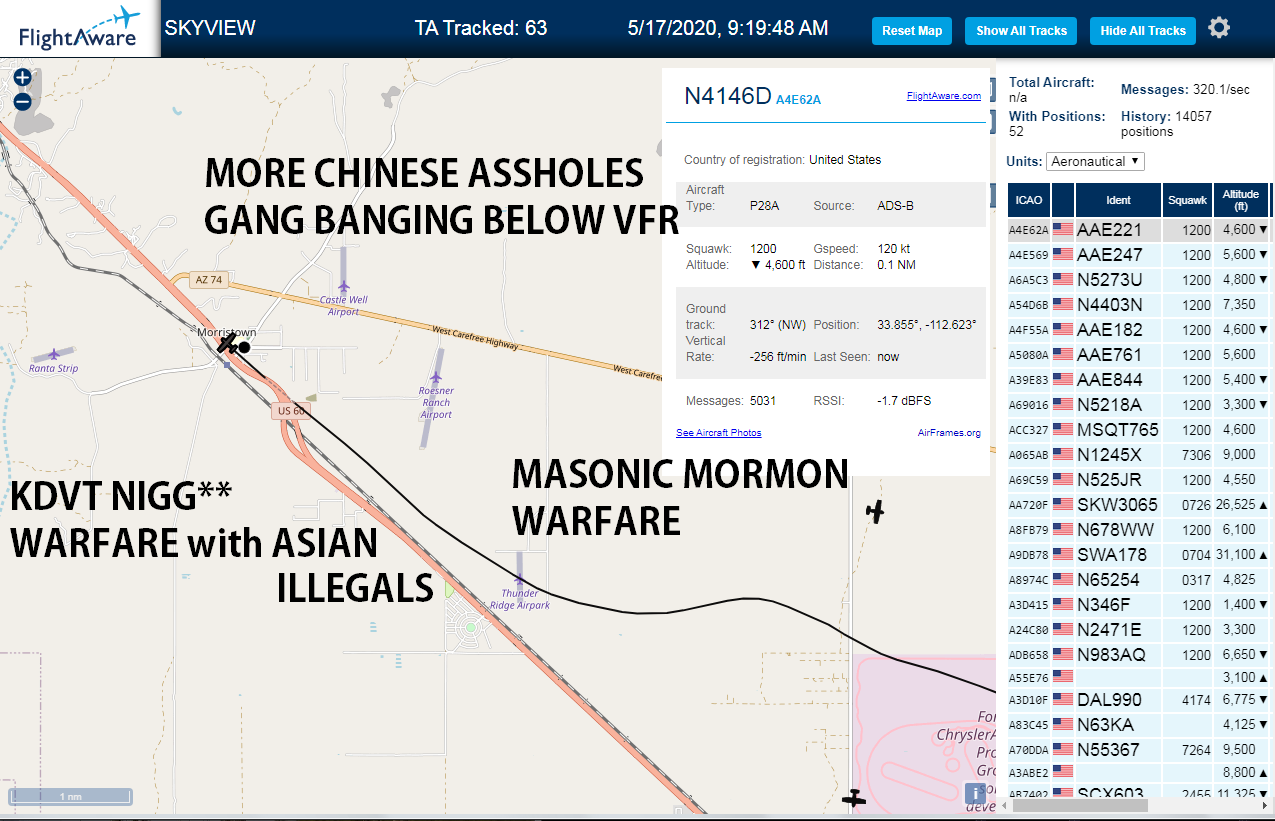Click the FlightAware logo
1275x821 pixels.
coord(80,28)
